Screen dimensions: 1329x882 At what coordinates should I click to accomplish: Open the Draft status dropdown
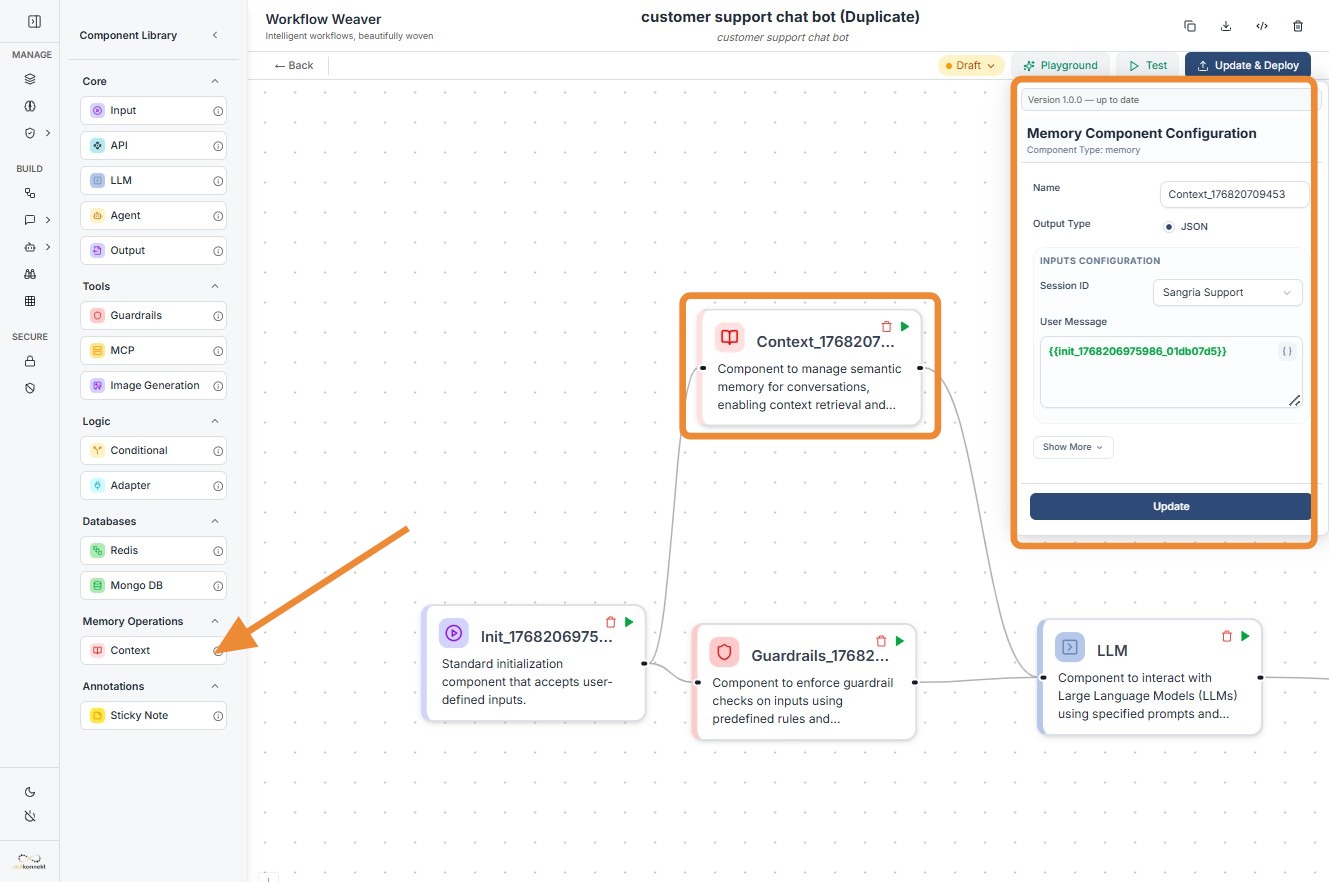[x=970, y=66]
